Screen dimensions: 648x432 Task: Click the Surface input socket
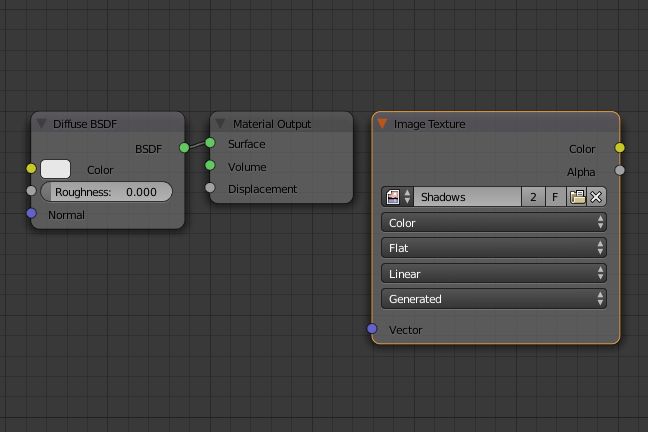[210, 143]
